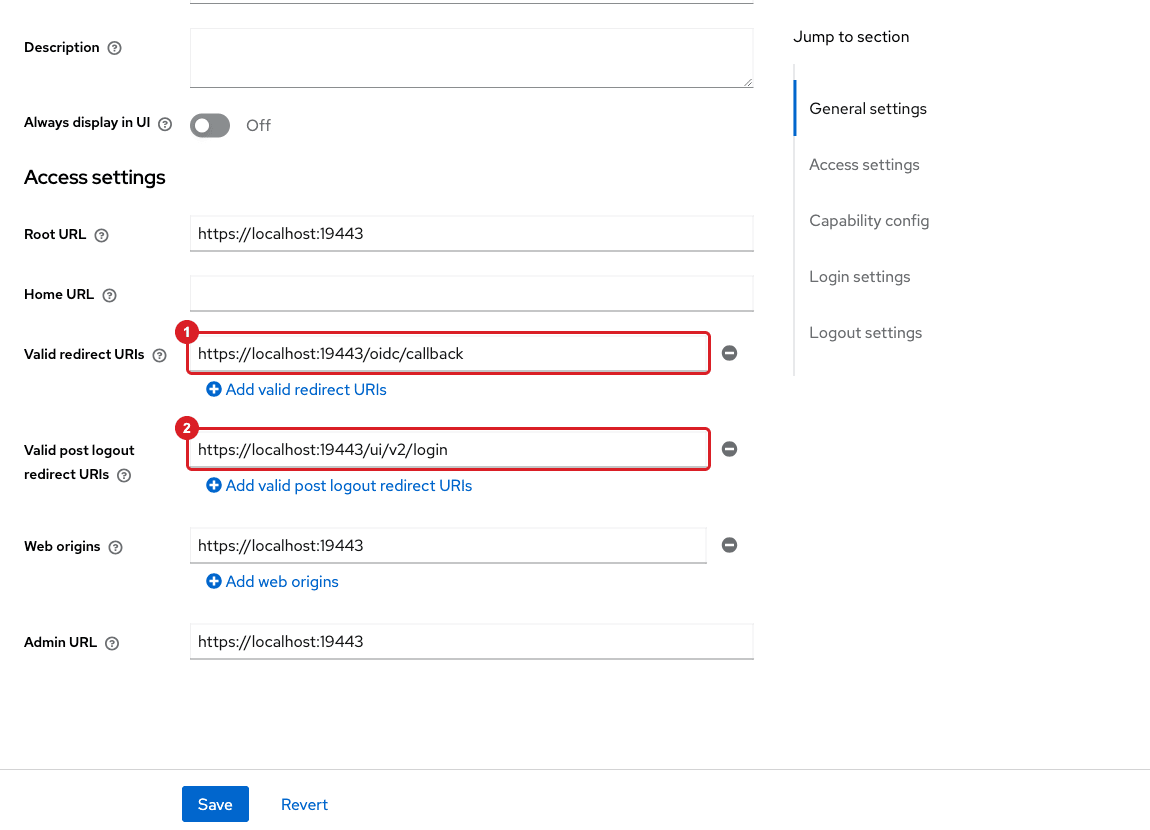Jump to Access settings section
1150x830 pixels.
pyautogui.click(x=864, y=165)
